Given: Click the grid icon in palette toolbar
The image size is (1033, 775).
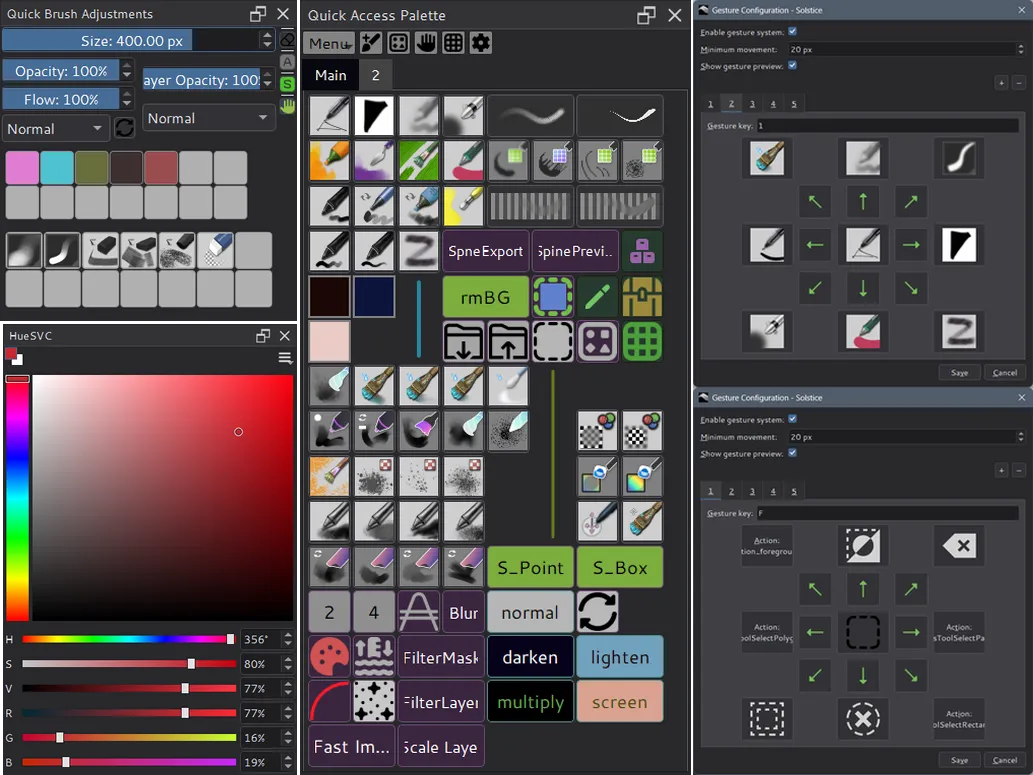Looking at the screenshot, I should coord(453,43).
